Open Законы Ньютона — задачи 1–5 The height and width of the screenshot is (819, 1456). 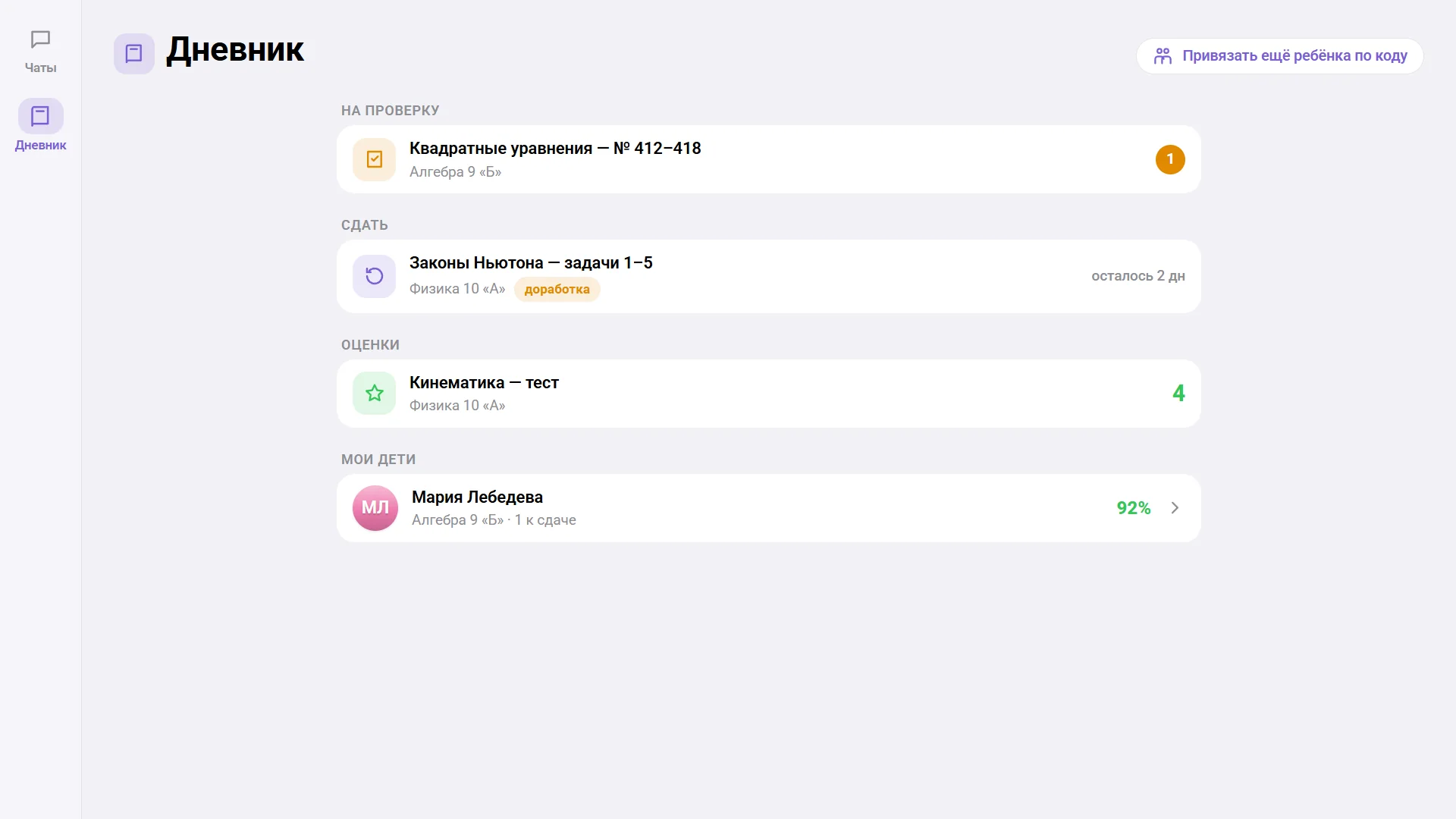pyautogui.click(x=768, y=276)
